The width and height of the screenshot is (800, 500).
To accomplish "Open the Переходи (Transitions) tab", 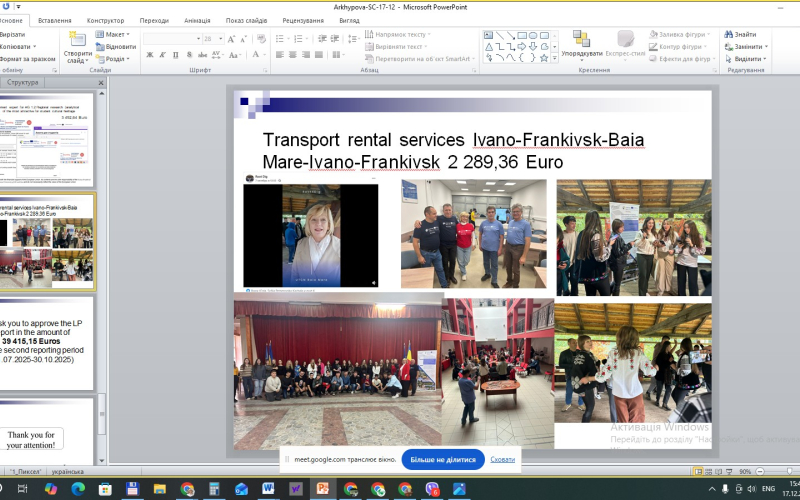I will click(154, 20).
